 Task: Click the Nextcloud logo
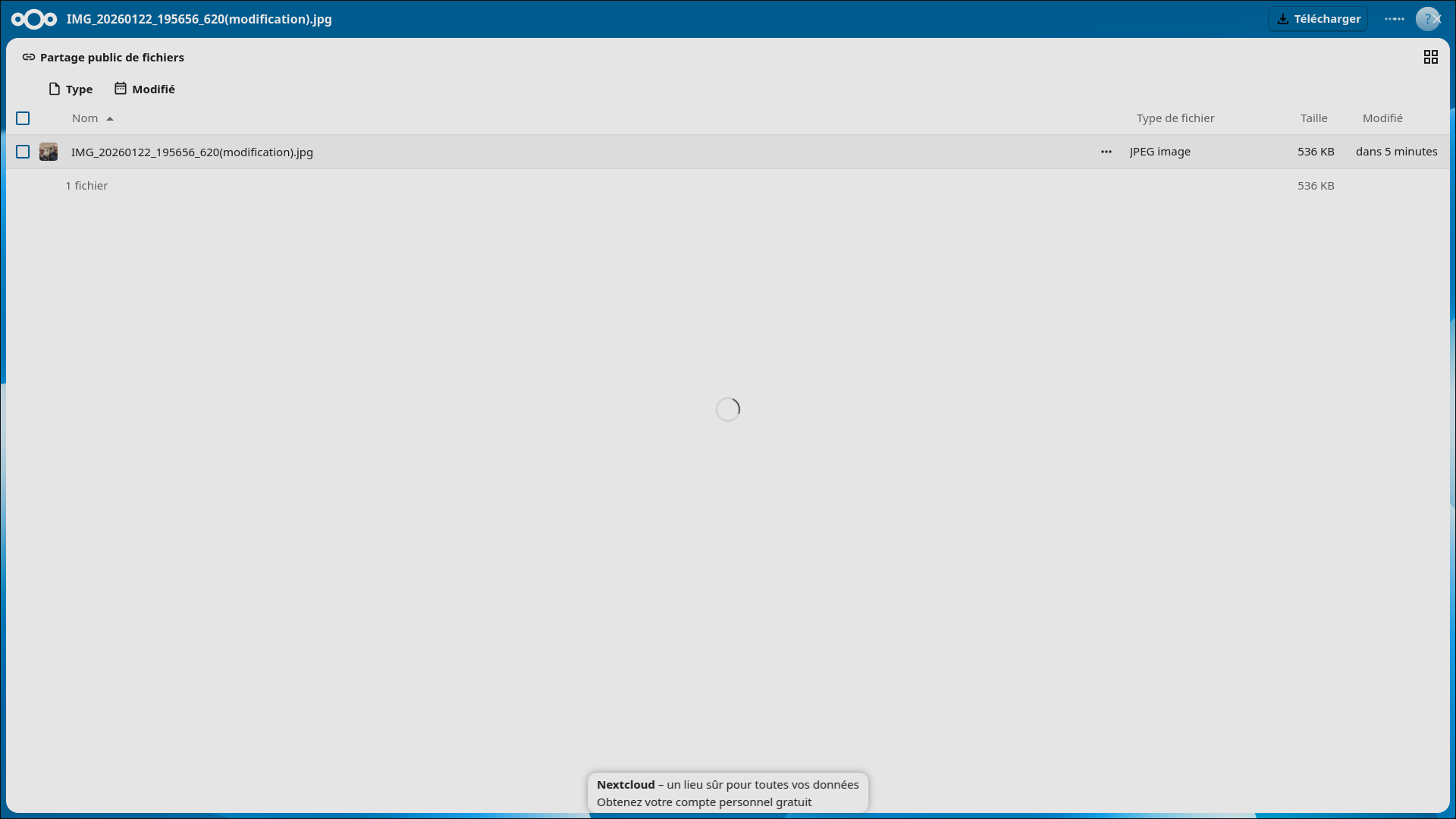click(34, 19)
